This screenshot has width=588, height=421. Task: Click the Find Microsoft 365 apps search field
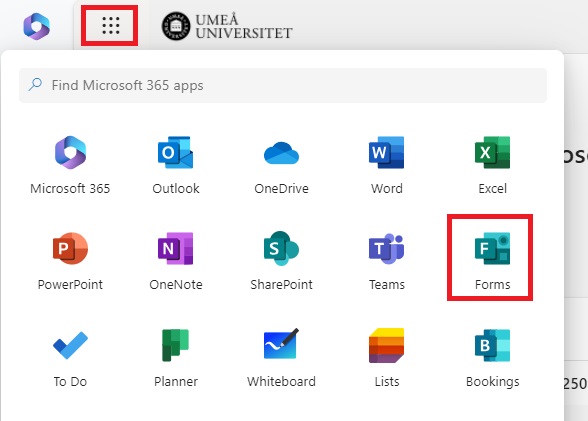pyautogui.click(x=283, y=85)
